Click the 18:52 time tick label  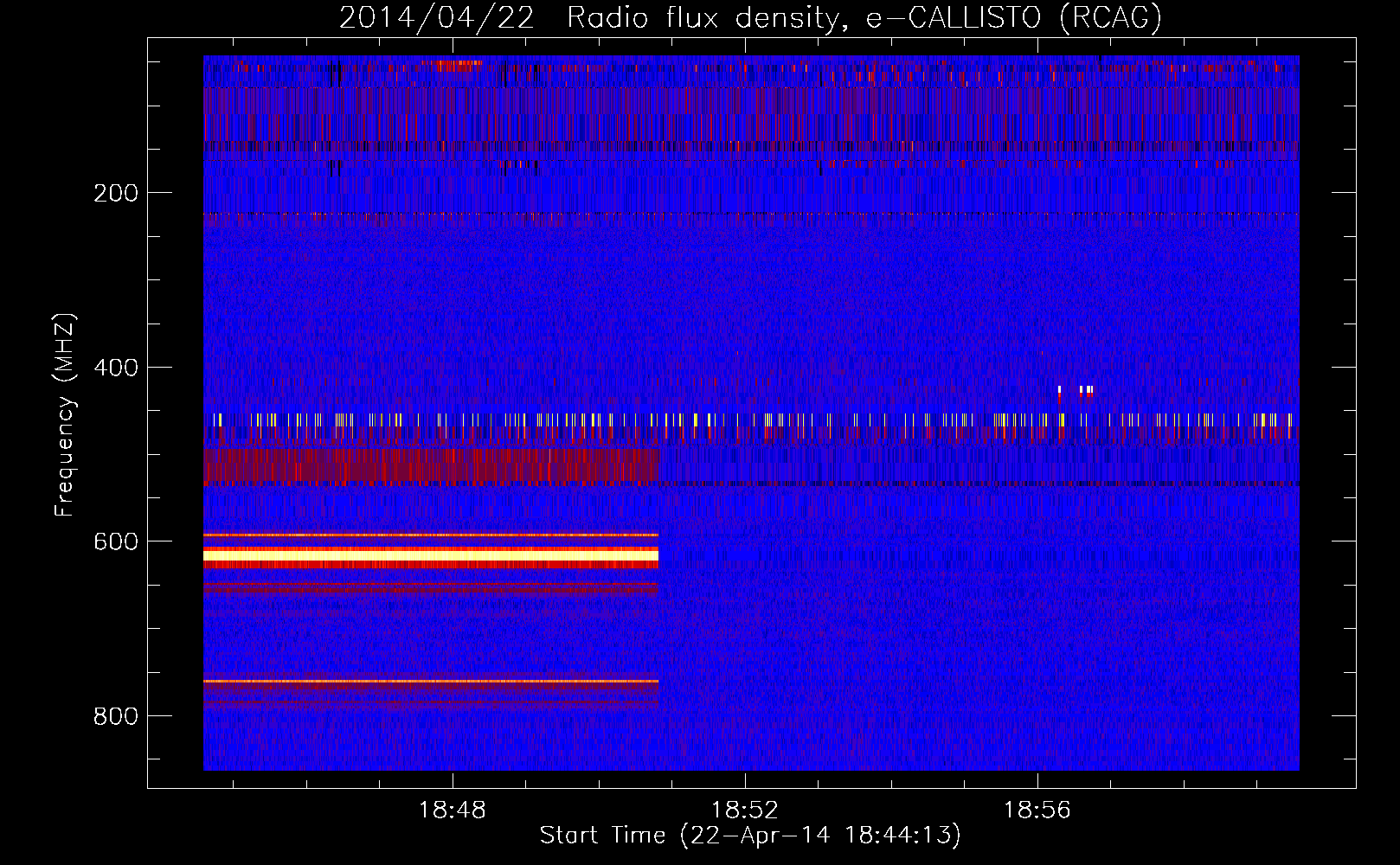tap(745, 811)
